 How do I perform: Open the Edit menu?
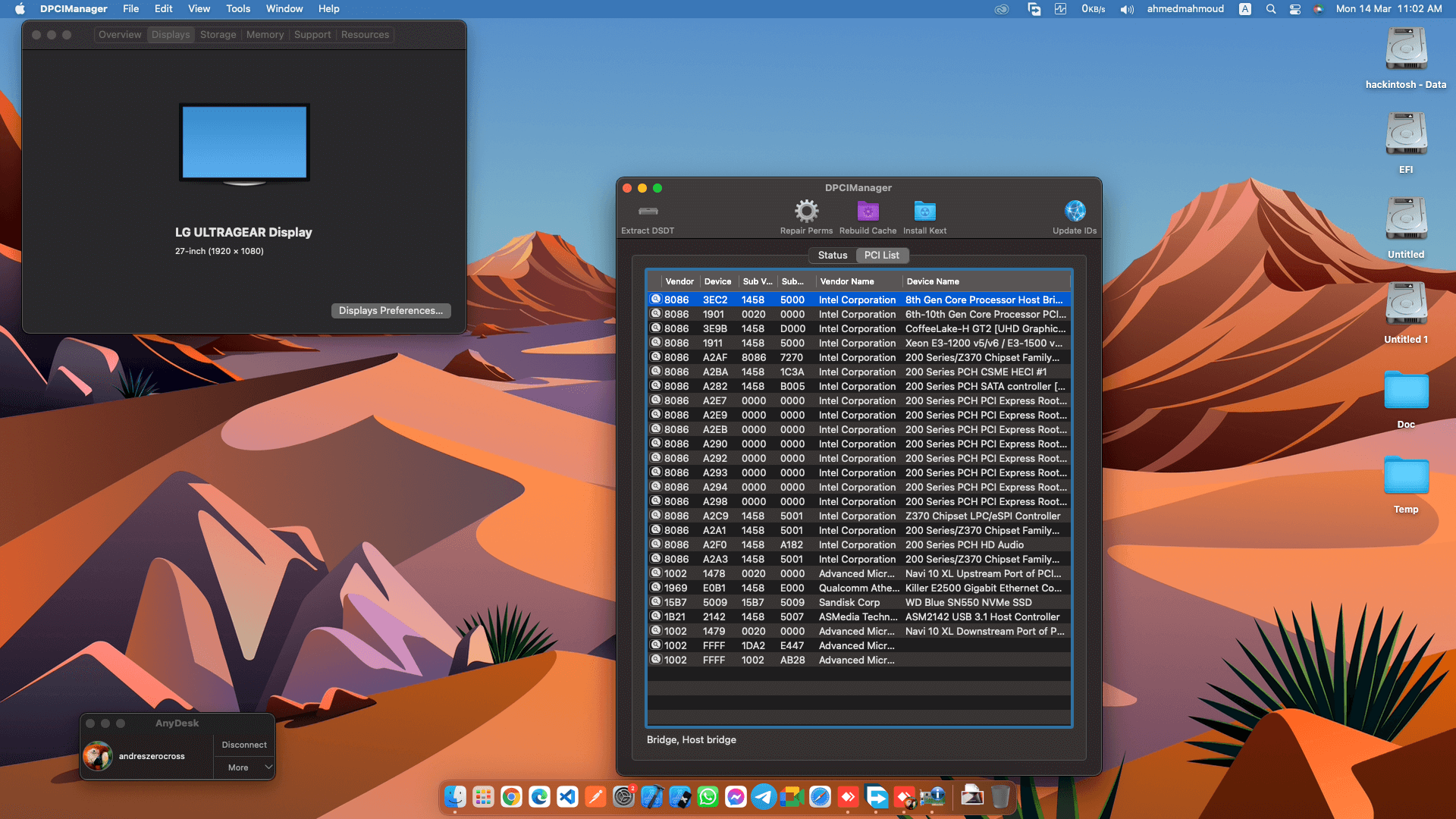pos(163,9)
